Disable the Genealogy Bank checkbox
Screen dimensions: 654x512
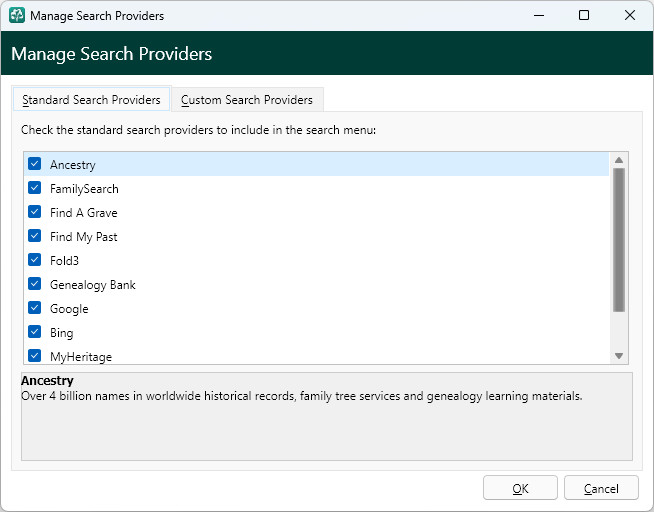click(x=35, y=284)
